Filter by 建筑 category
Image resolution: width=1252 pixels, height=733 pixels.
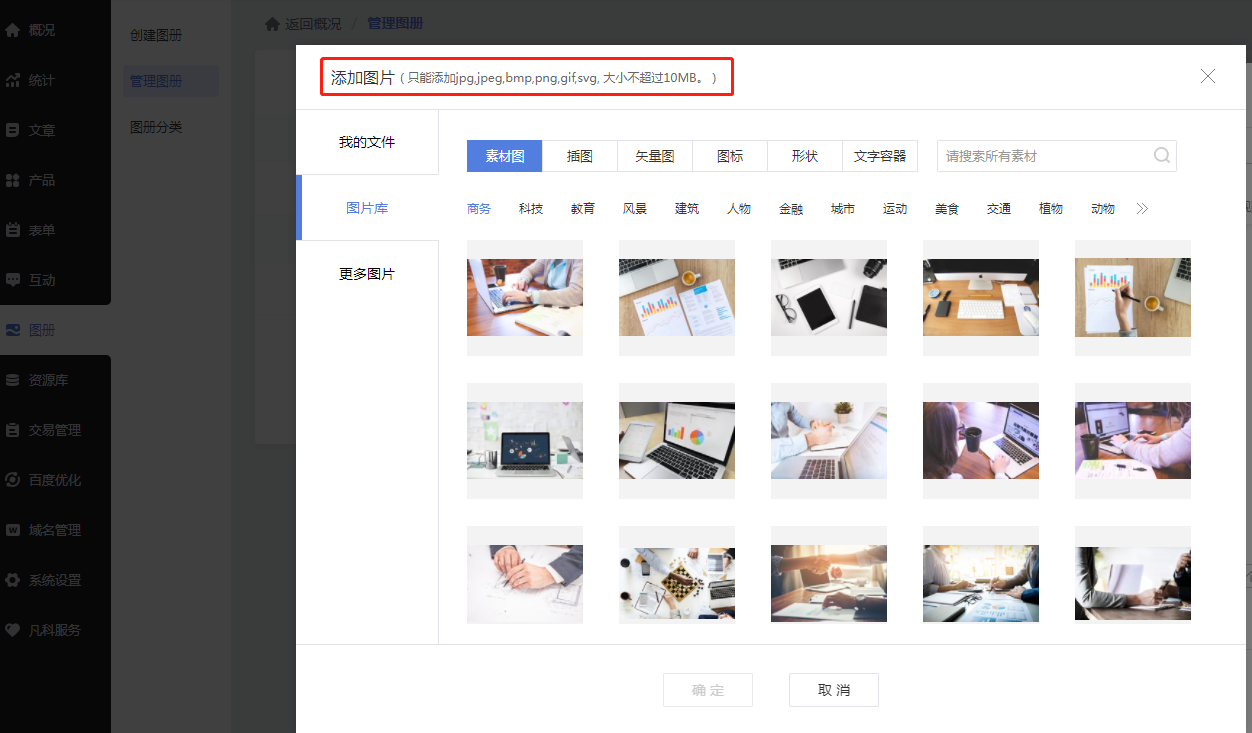pos(687,209)
